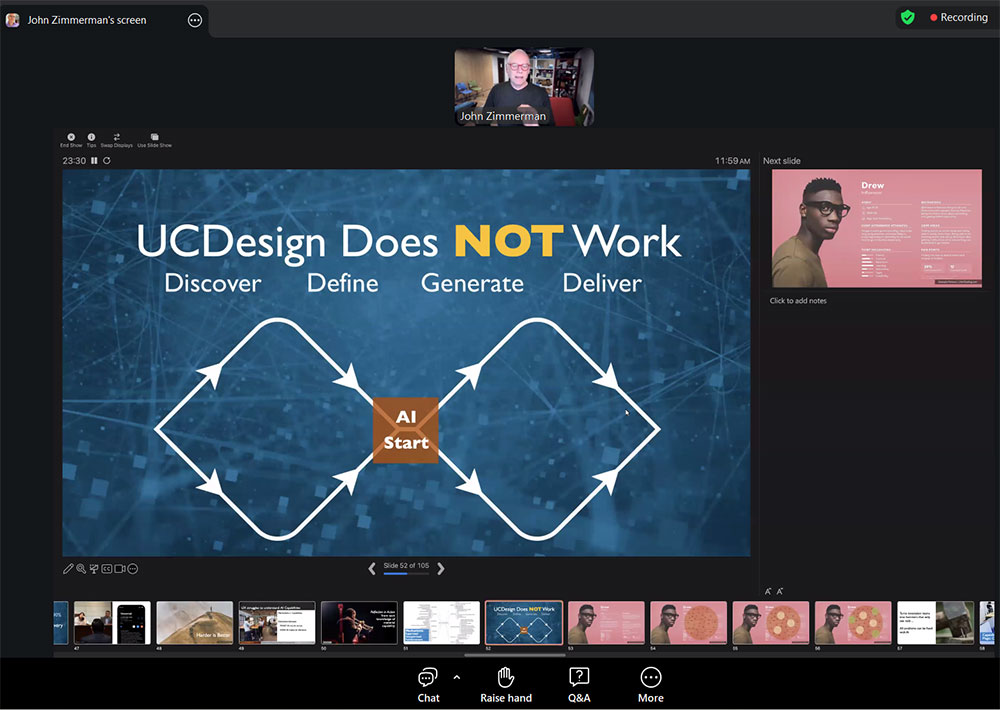Click the zoom magnifier tool

[x=81, y=569]
